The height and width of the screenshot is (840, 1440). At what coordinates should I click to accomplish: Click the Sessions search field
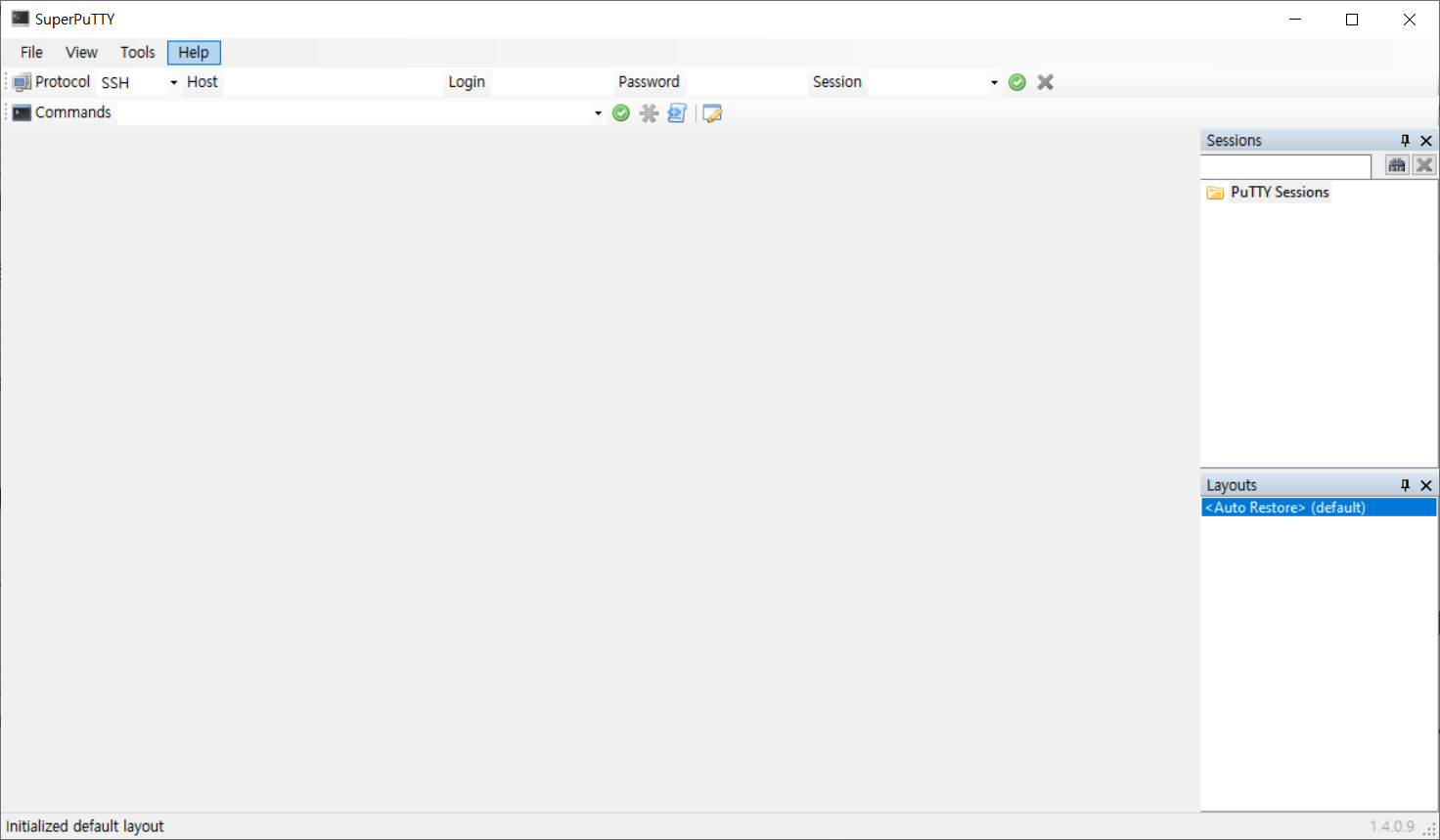[1286, 166]
